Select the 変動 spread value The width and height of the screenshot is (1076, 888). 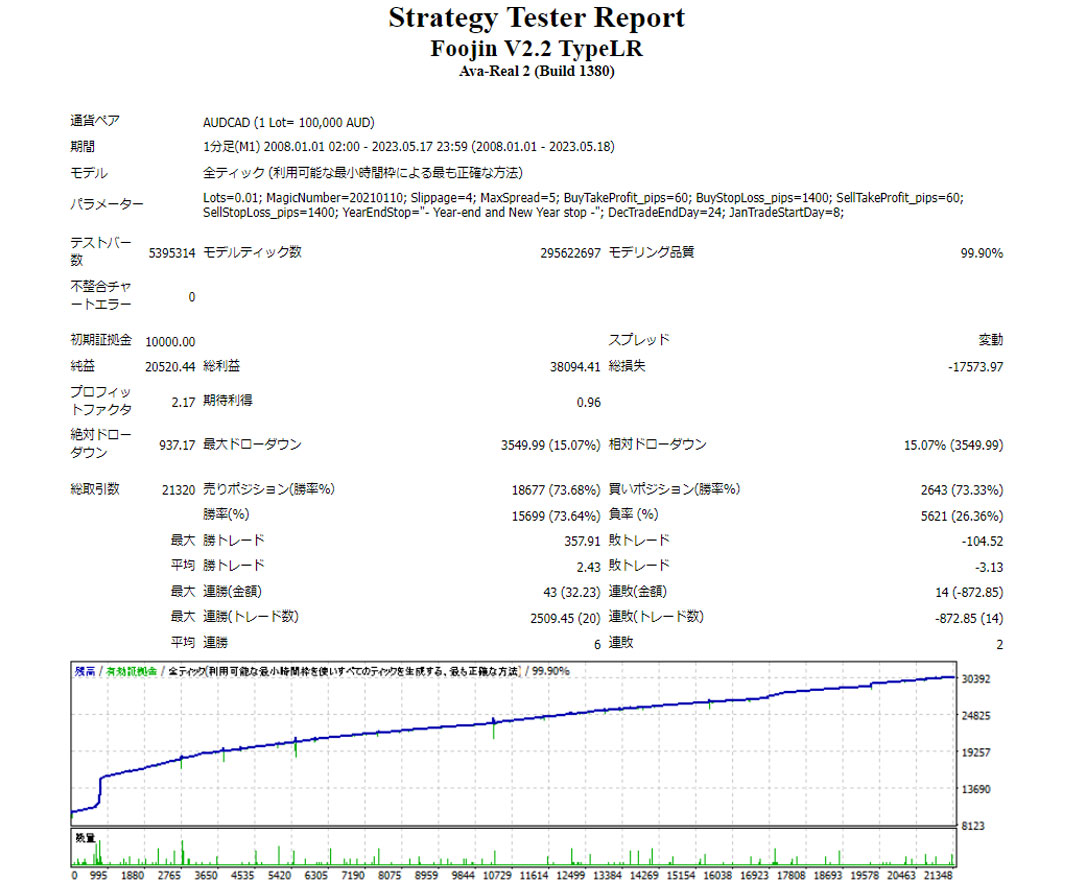(x=990, y=340)
